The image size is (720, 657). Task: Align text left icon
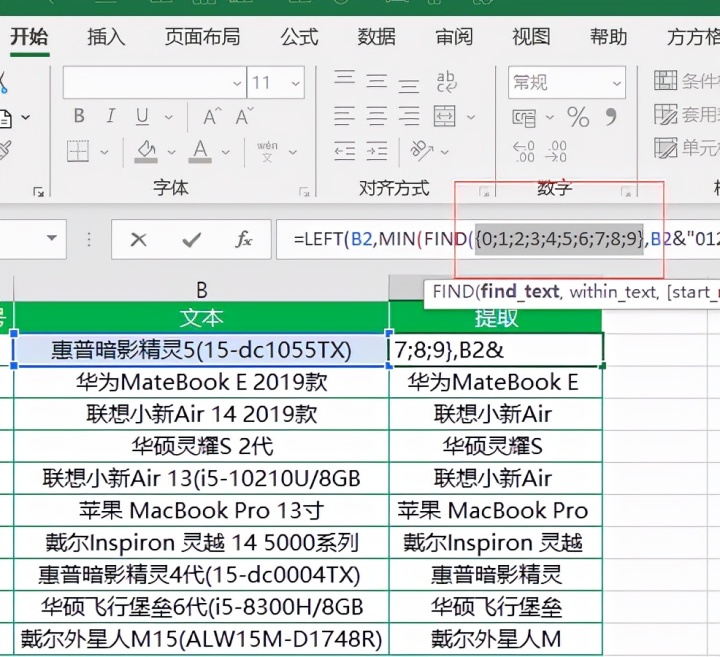344,116
